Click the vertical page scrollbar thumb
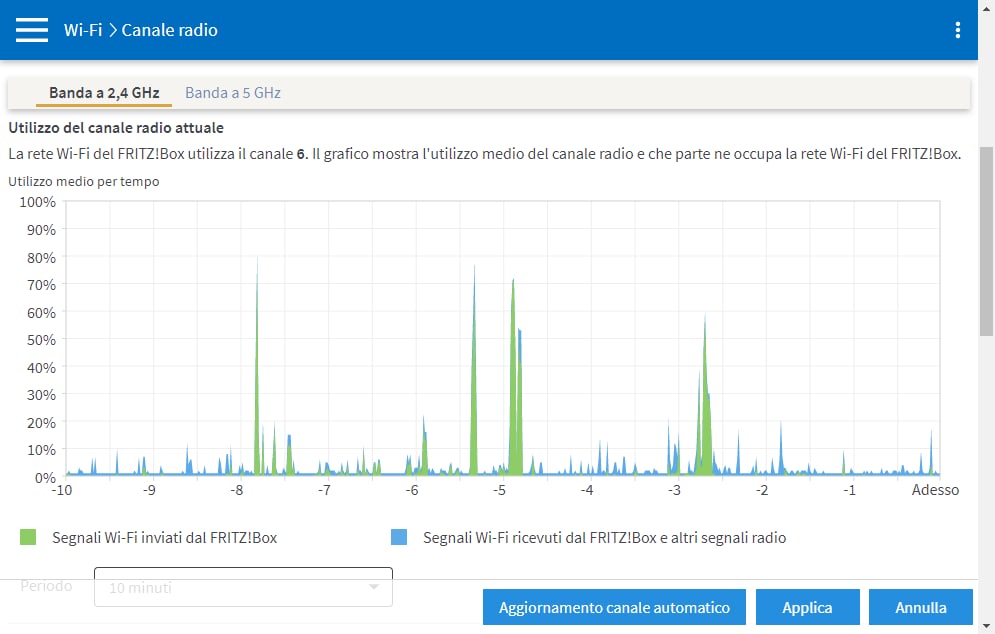 [986, 240]
